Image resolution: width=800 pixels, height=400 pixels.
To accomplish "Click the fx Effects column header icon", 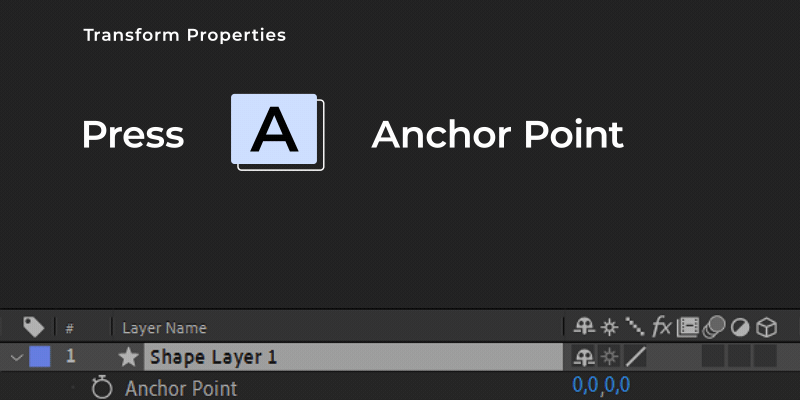I will point(661,327).
